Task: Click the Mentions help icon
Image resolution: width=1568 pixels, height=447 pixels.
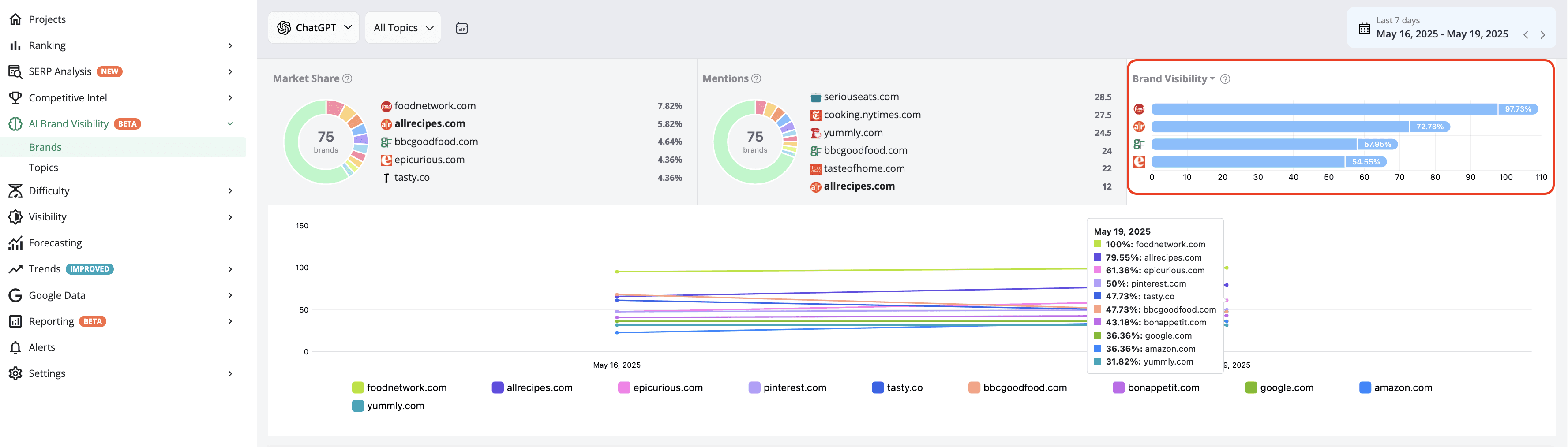Action: click(756, 78)
